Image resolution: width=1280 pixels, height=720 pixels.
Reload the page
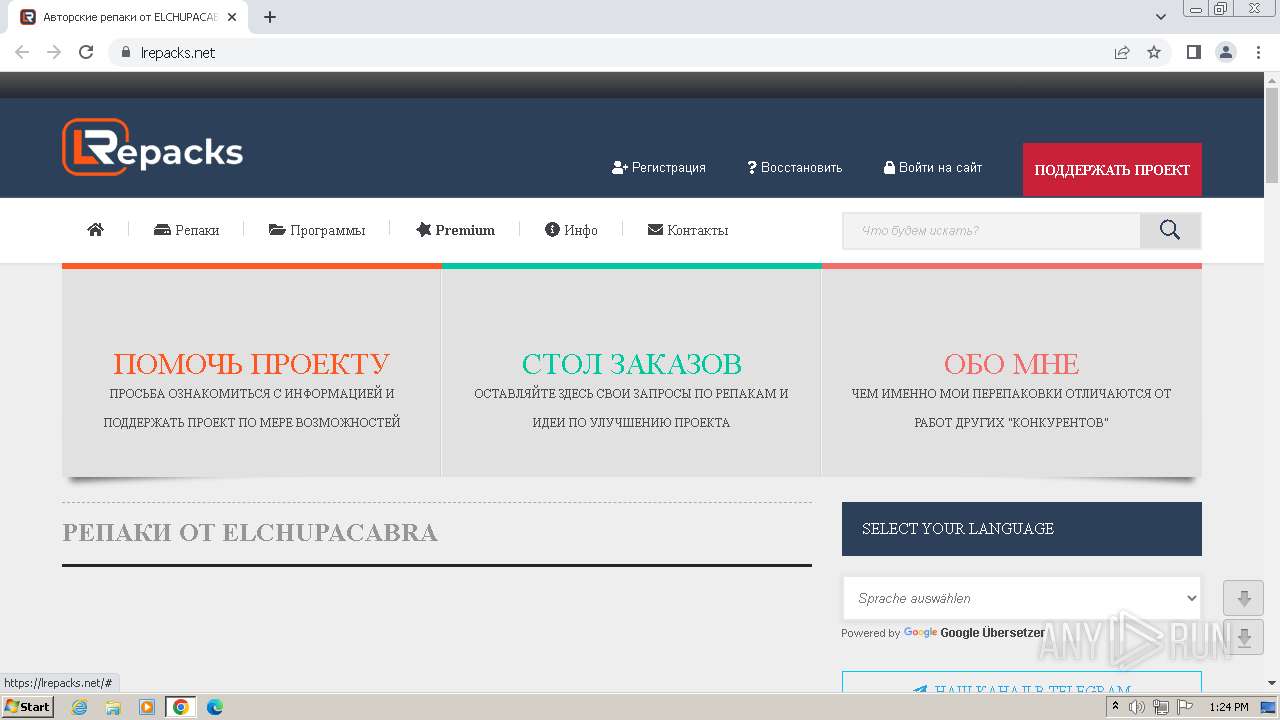click(x=86, y=53)
